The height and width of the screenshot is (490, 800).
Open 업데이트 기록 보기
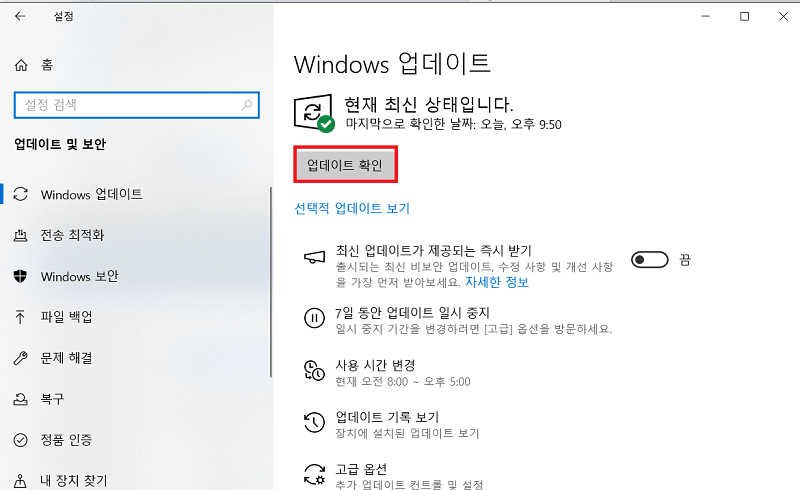(387, 417)
